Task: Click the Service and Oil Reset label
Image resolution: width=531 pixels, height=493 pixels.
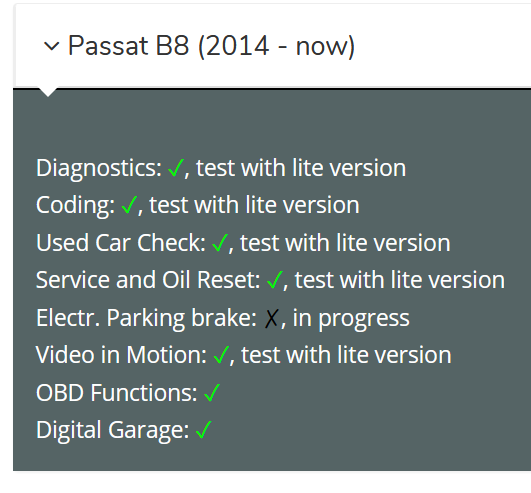Action: point(148,280)
